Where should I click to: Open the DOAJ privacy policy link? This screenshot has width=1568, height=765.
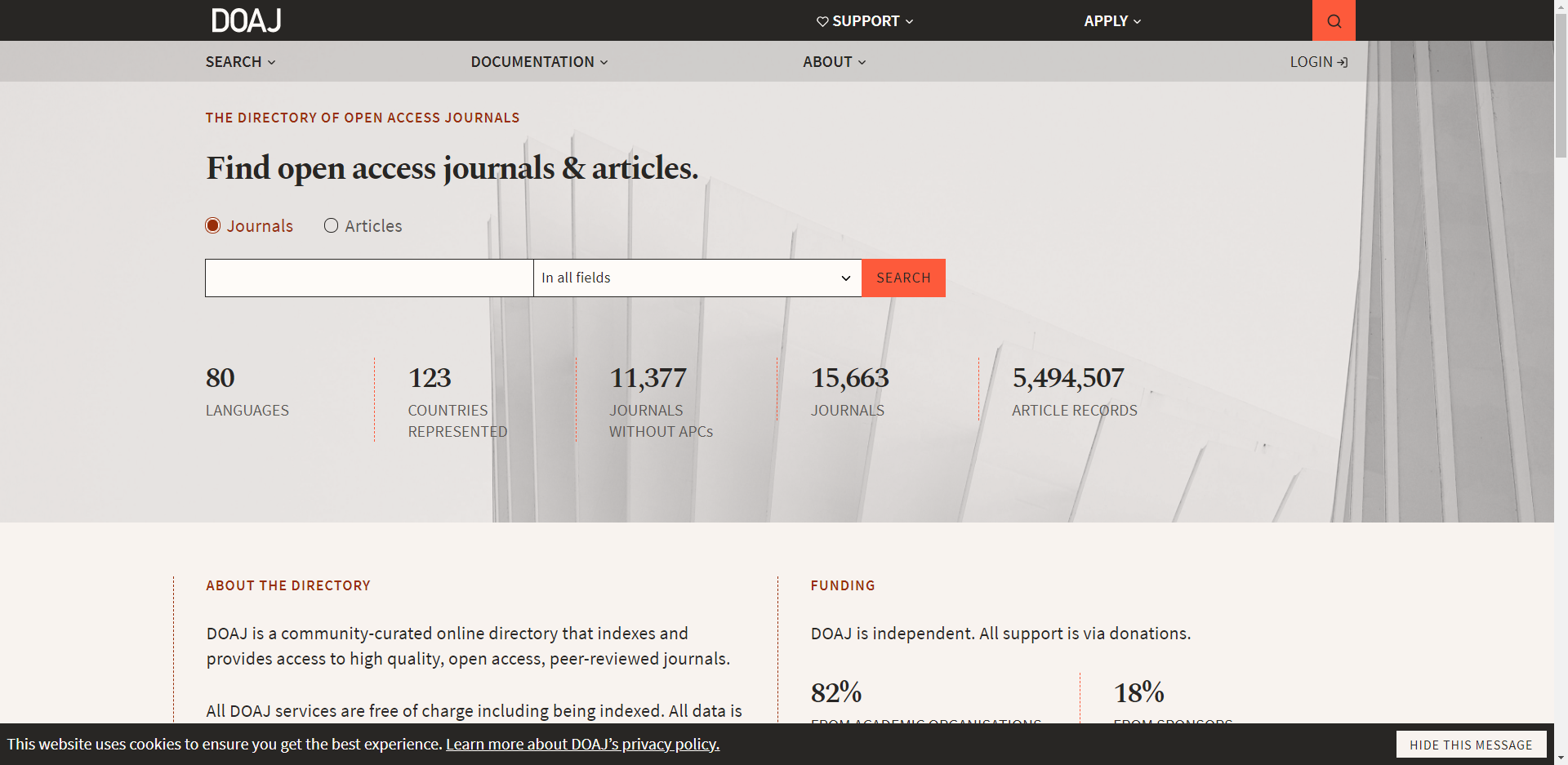(x=582, y=744)
